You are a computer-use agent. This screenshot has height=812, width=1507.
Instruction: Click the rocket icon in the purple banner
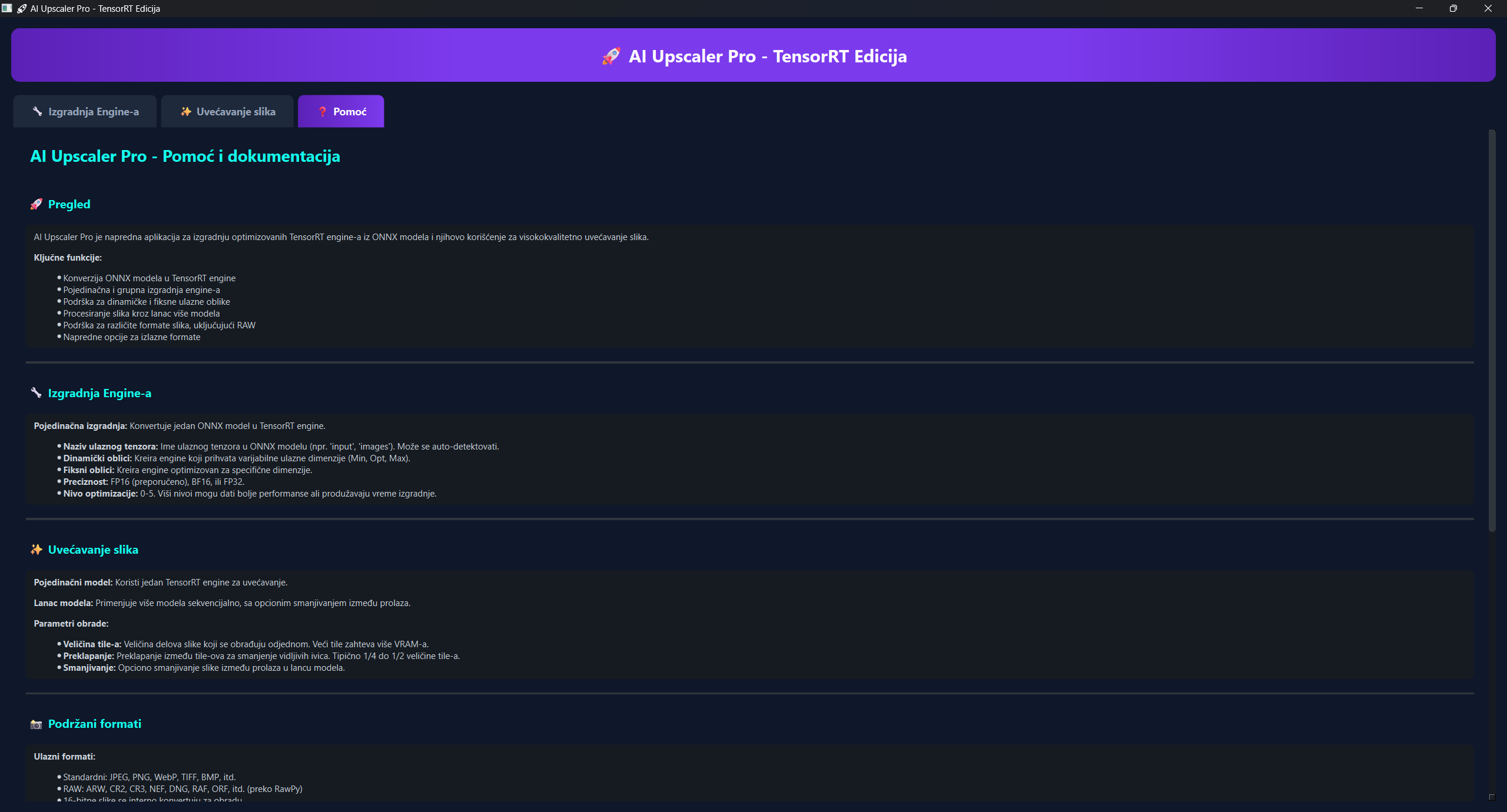point(611,56)
